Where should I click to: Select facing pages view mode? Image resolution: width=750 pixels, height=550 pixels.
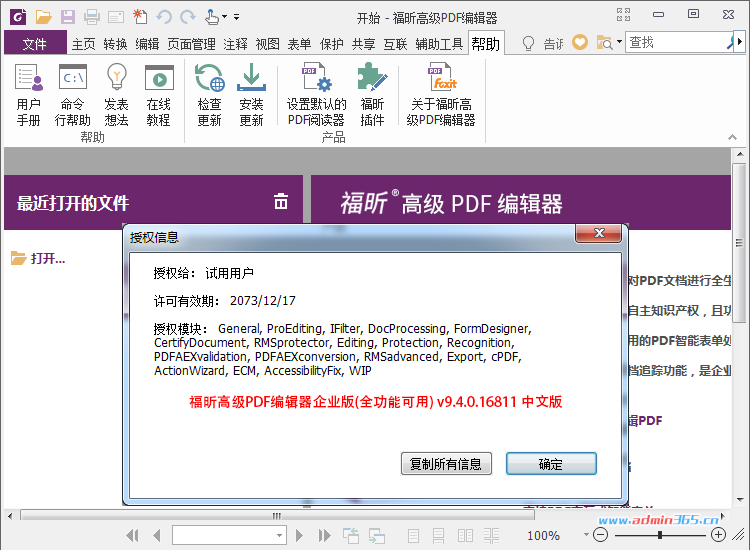pyautogui.click(x=465, y=536)
